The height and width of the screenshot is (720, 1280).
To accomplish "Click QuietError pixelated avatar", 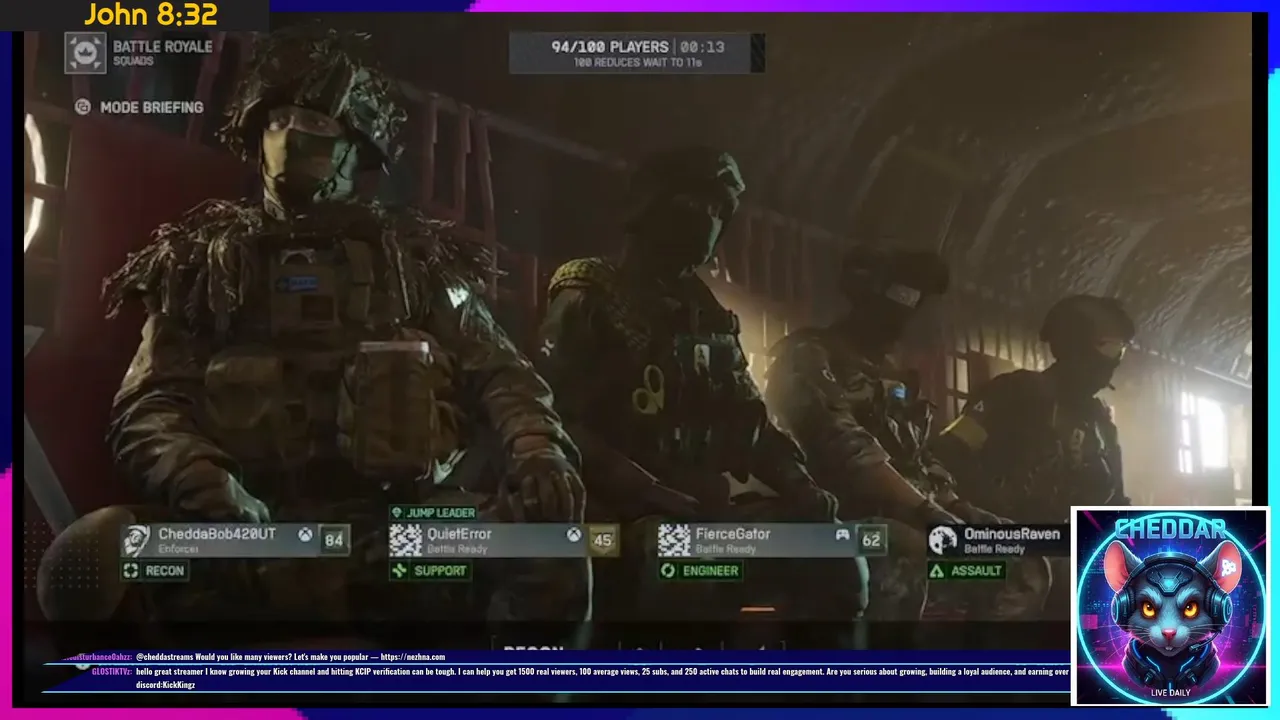I will pos(405,541).
